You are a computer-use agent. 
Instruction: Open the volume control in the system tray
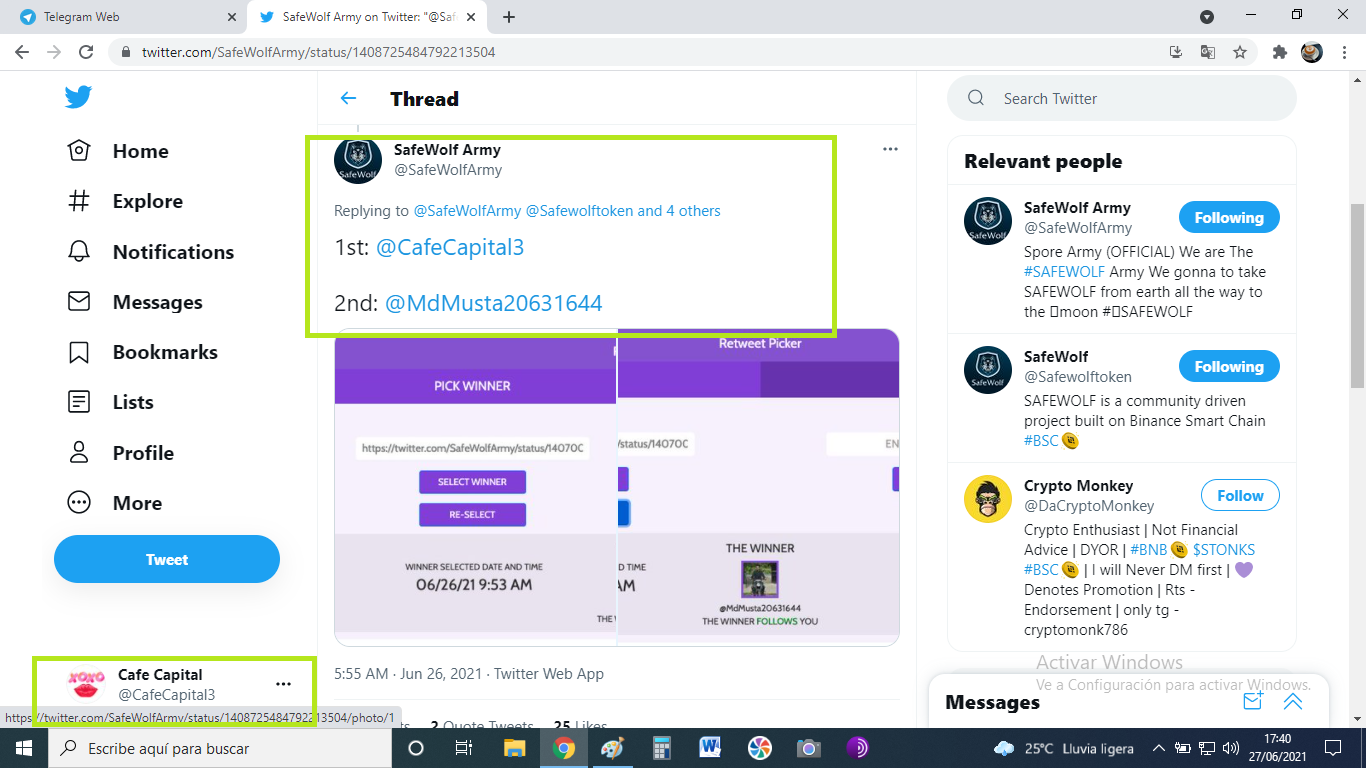click(1231, 748)
